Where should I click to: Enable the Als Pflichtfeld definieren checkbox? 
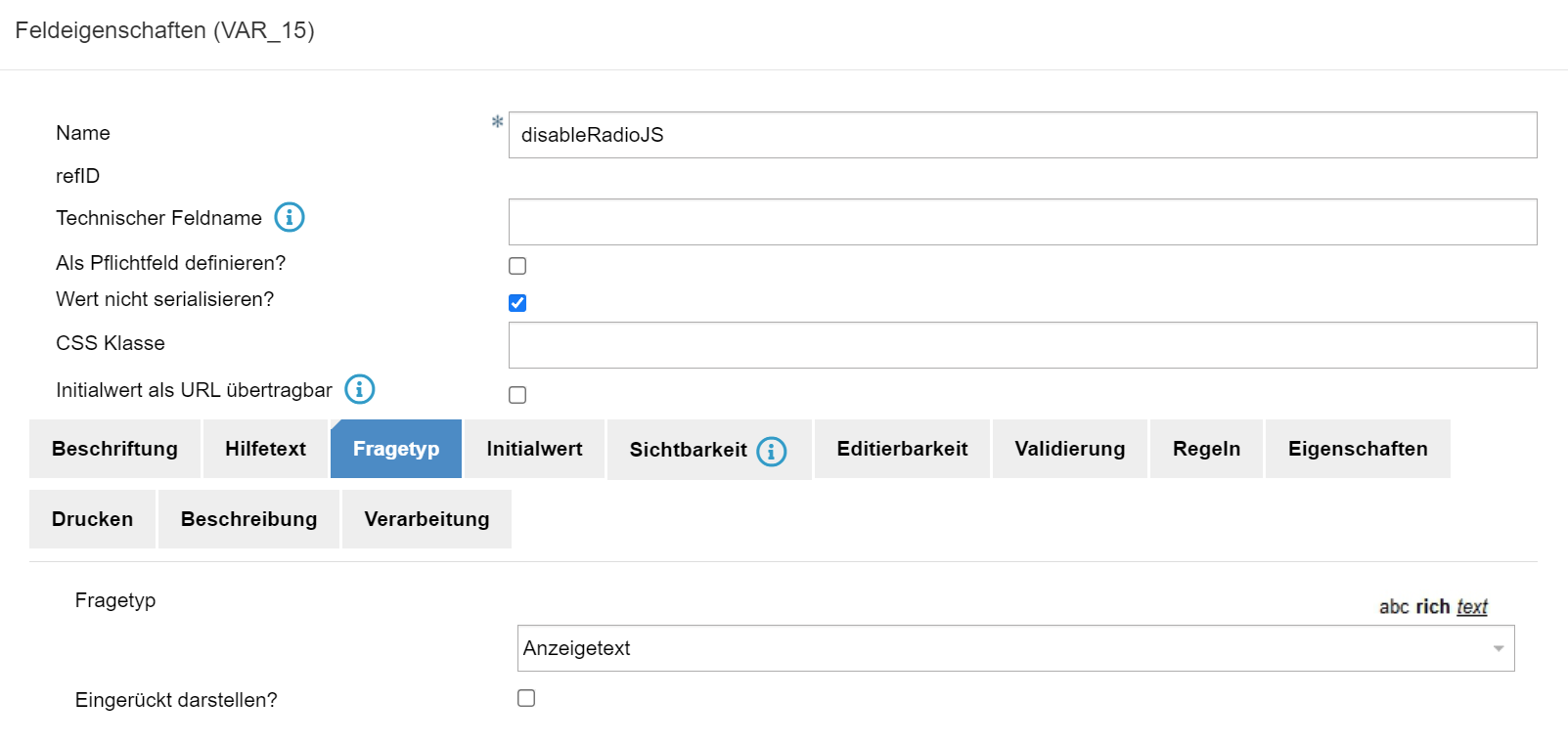[x=517, y=266]
